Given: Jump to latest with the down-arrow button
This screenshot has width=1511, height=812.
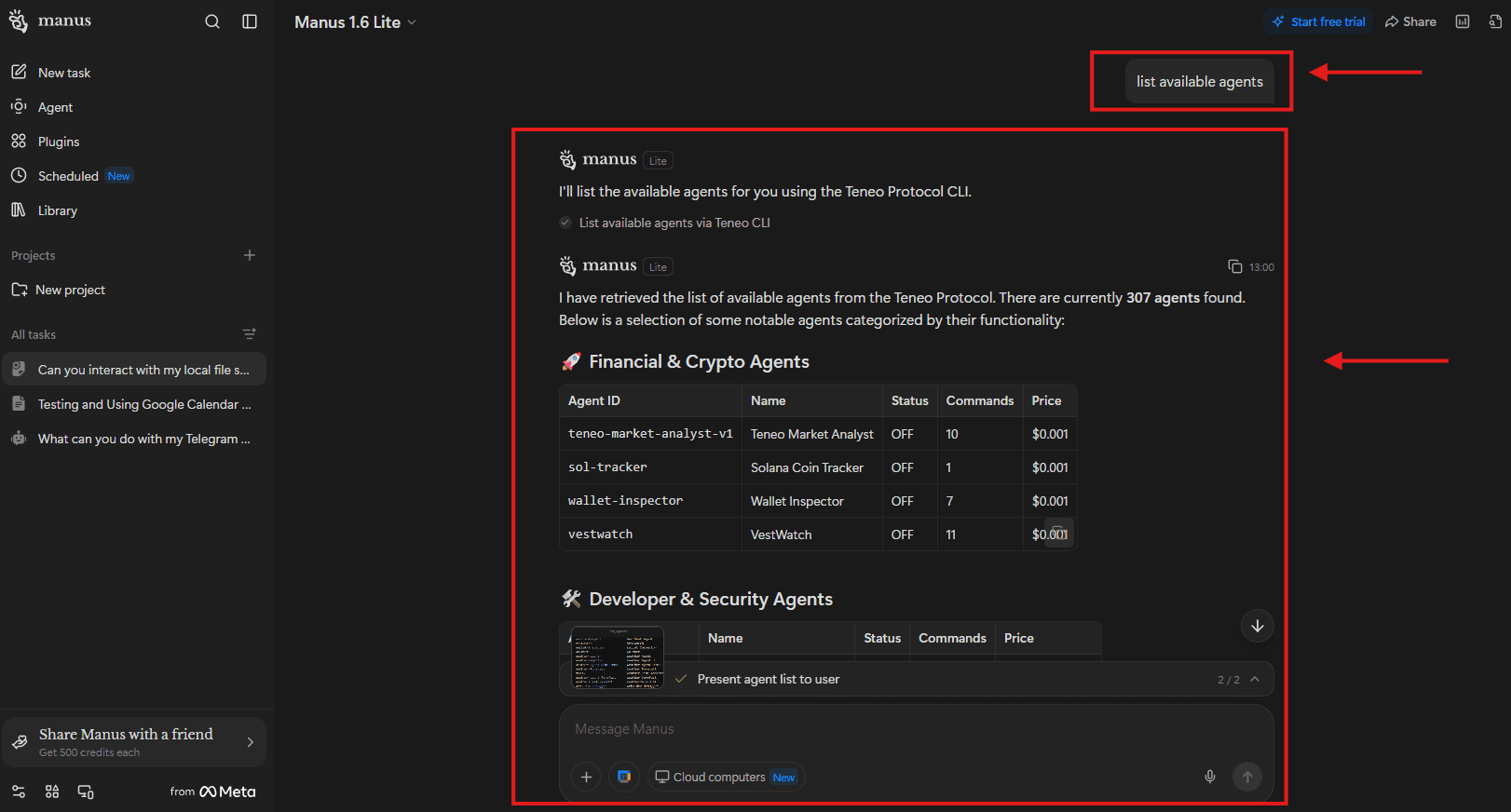Looking at the screenshot, I should click(x=1258, y=626).
